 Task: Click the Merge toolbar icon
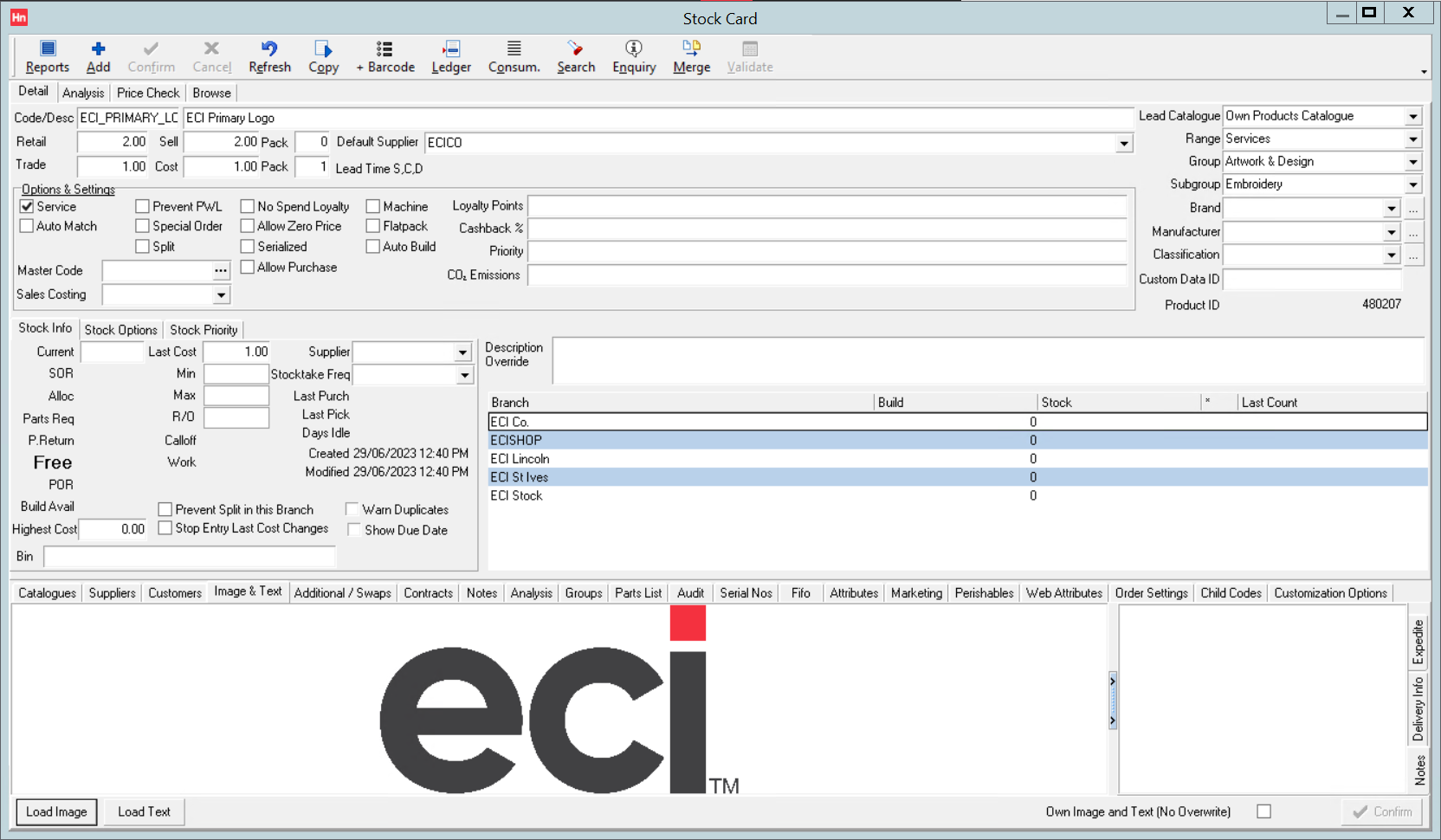(x=691, y=57)
